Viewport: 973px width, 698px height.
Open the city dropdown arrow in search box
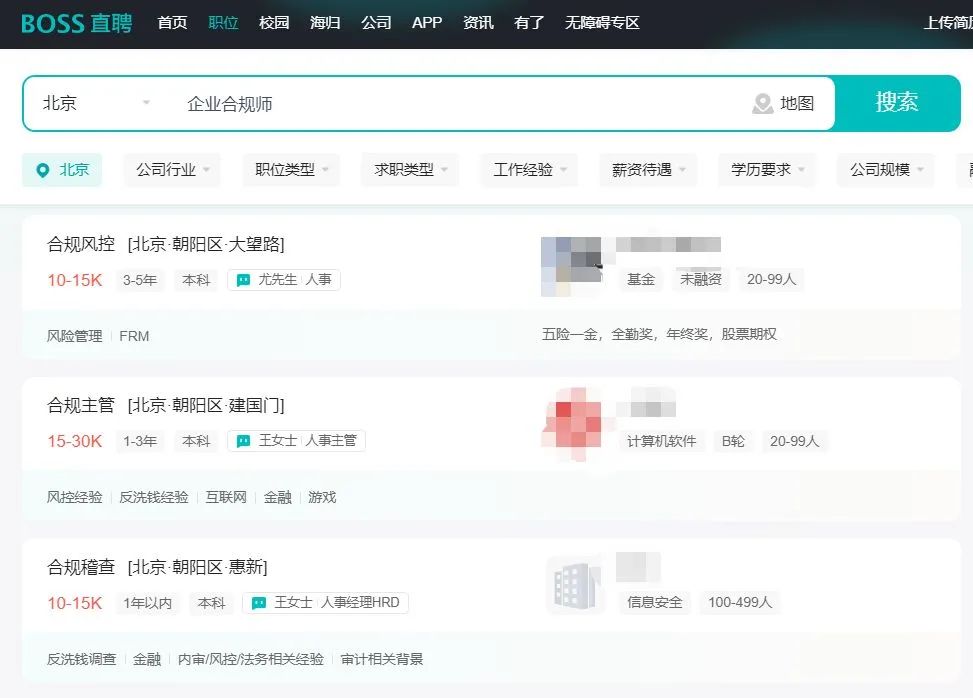coord(146,102)
